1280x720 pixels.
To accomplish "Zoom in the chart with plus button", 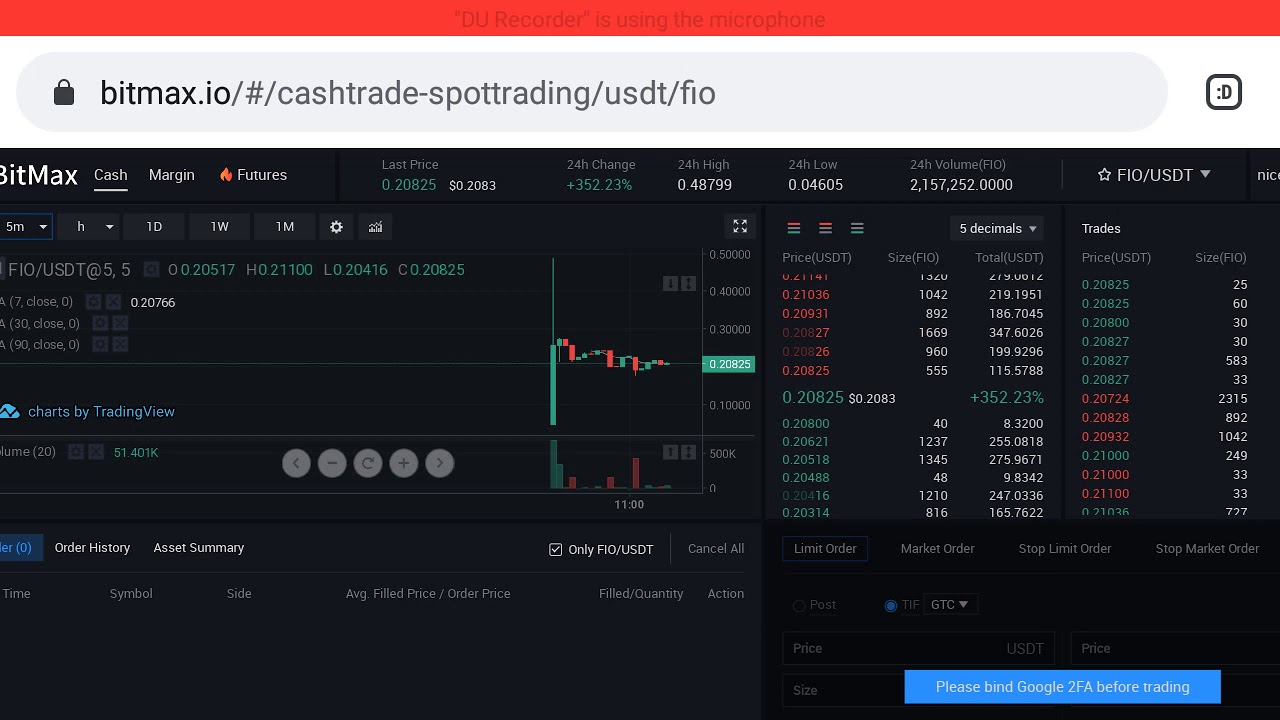I will pos(404,463).
